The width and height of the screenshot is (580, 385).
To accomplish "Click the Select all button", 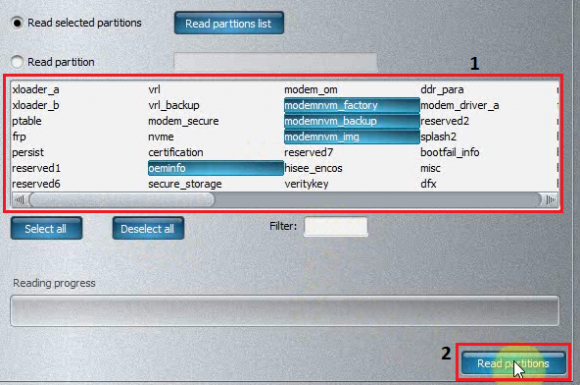I will click(46, 229).
